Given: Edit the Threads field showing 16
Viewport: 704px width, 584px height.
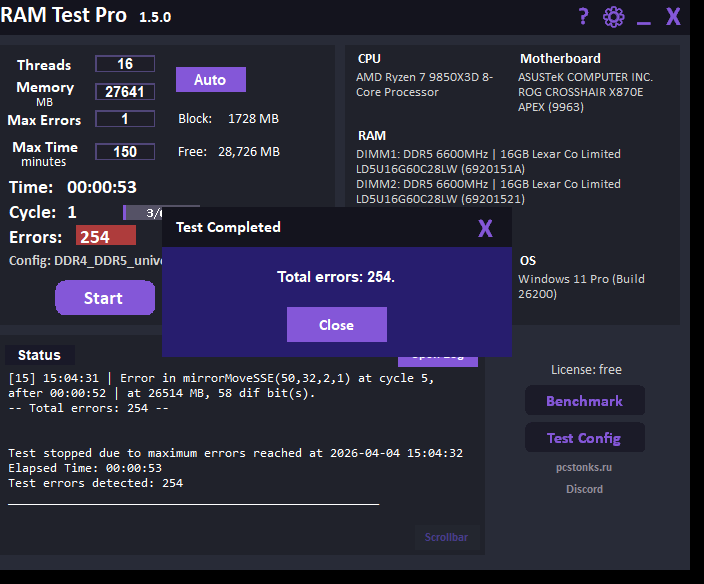Looking at the screenshot, I should coord(125,64).
